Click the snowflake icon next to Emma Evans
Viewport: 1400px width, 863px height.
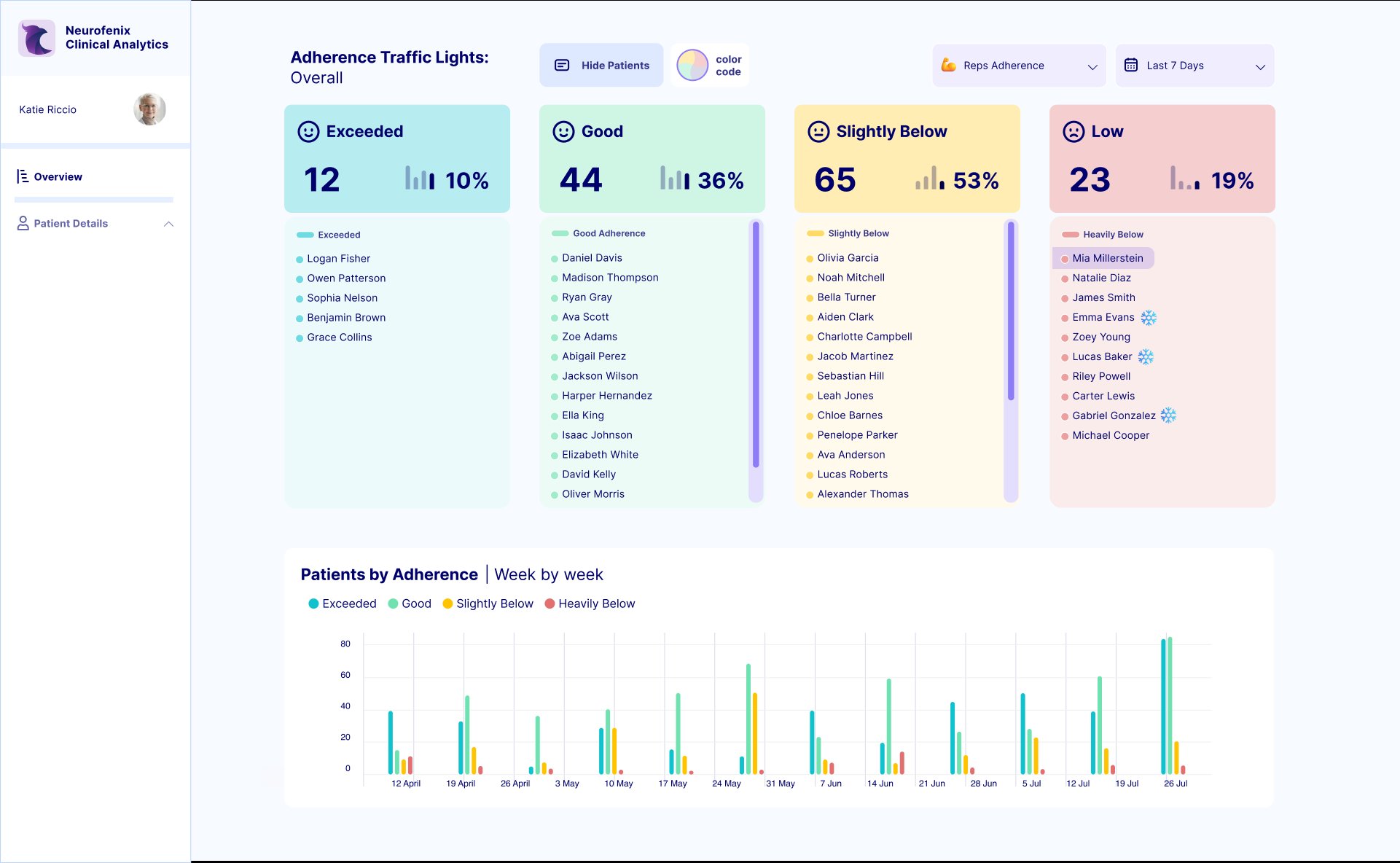pyautogui.click(x=1149, y=317)
